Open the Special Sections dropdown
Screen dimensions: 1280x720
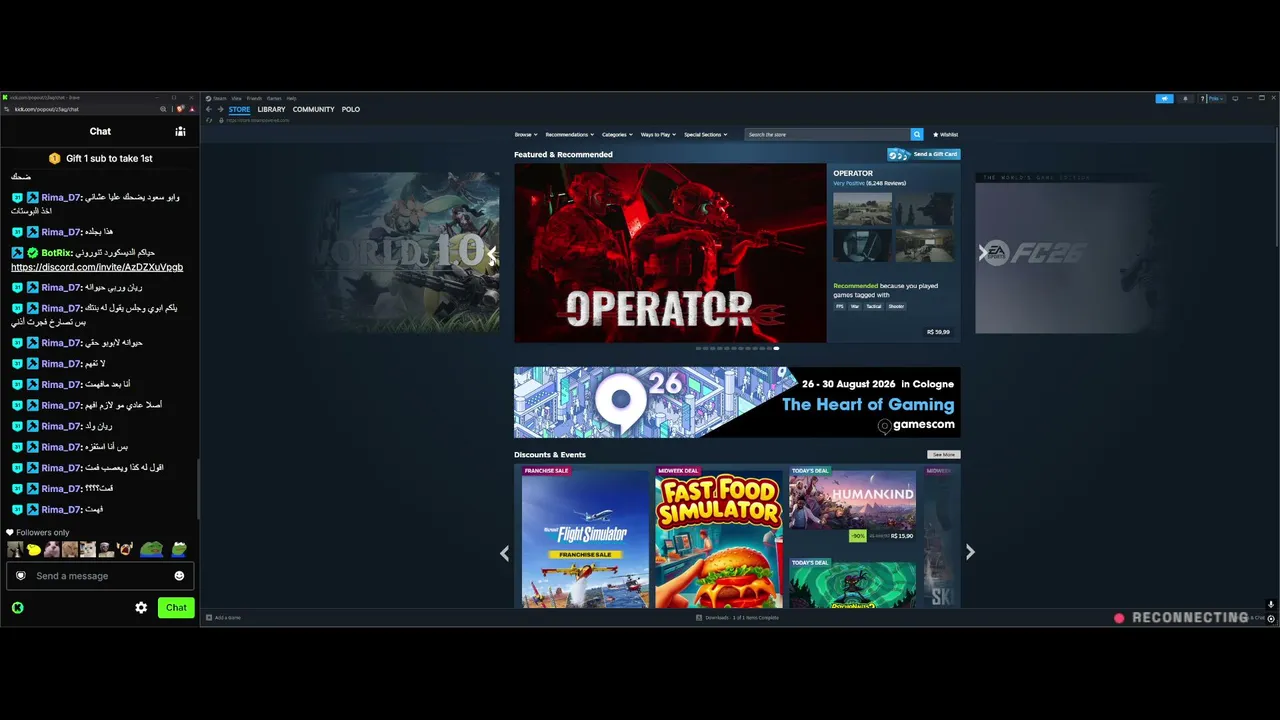705,134
